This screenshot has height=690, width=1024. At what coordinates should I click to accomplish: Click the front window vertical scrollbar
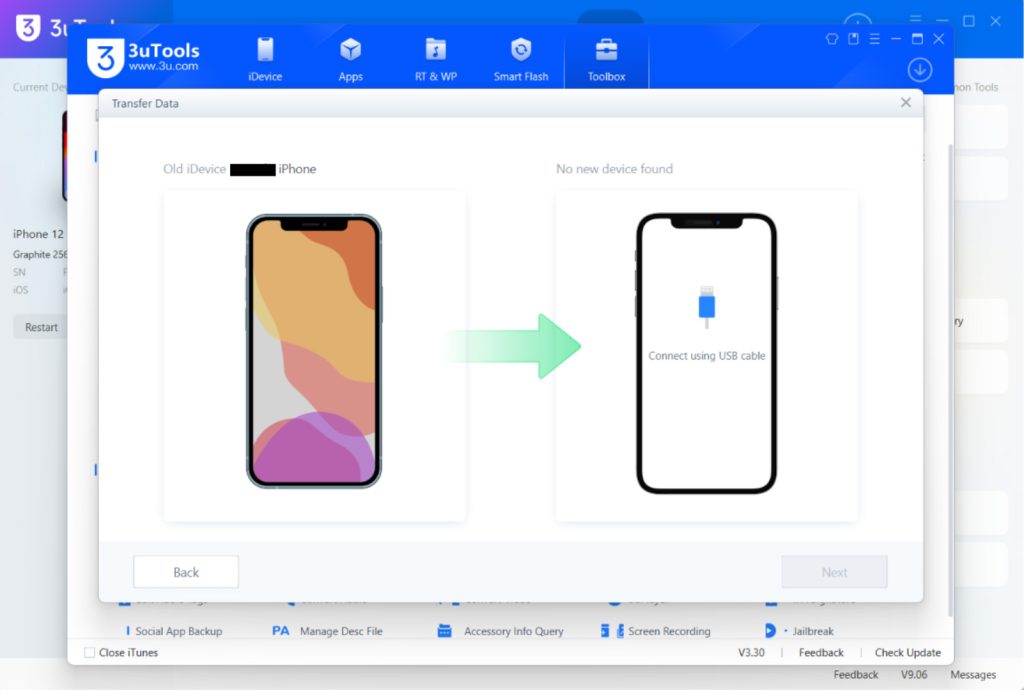[950, 380]
